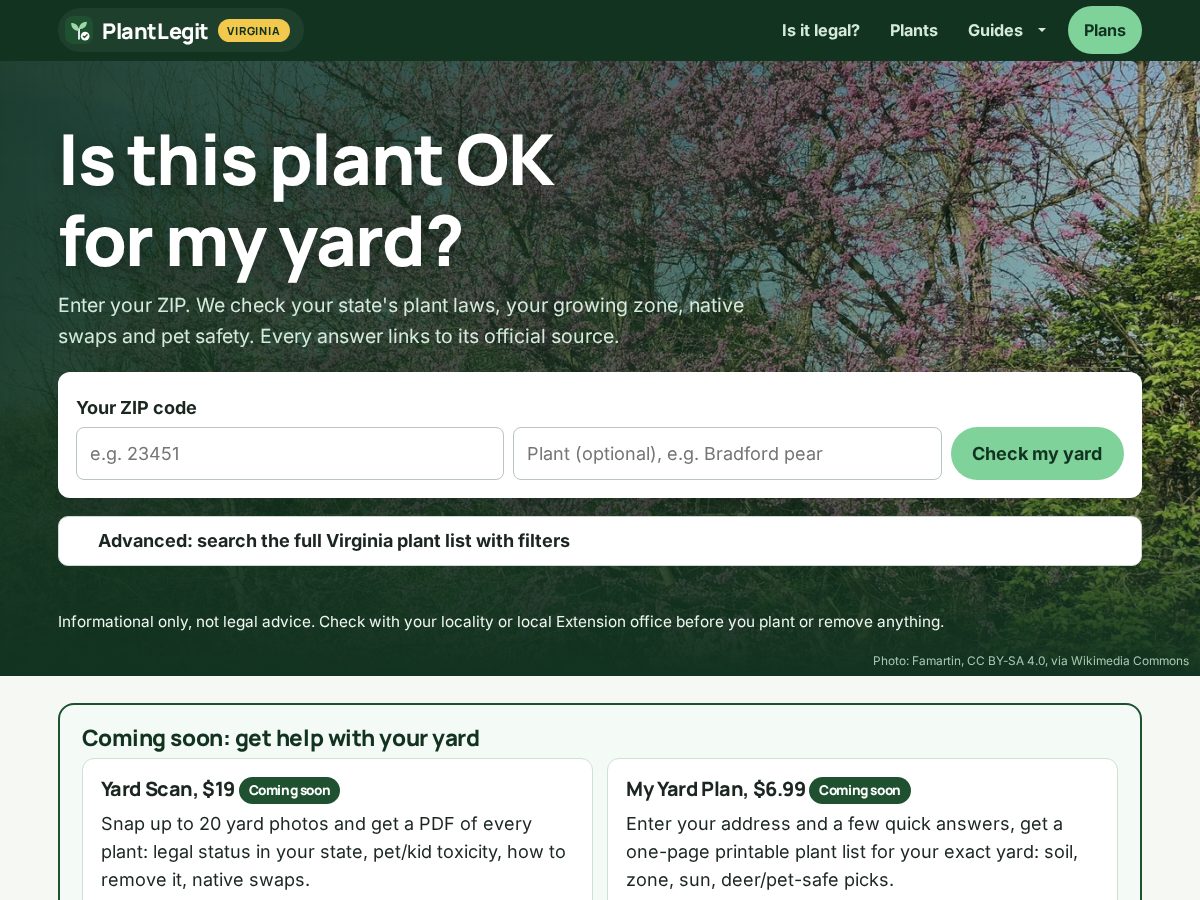Click the Plans button in header
This screenshot has width=1200, height=900.
pos(1105,30)
